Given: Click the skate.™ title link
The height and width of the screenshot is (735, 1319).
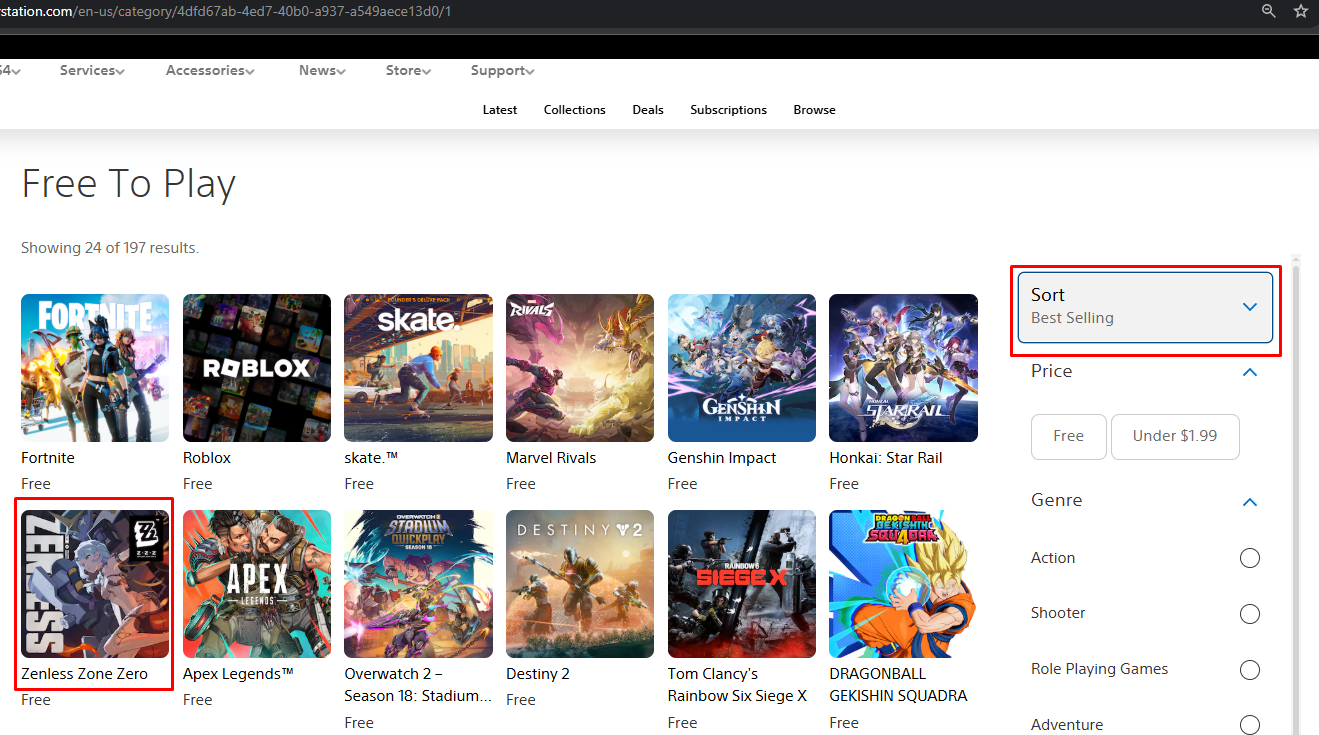Looking at the screenshot, I should point(371,458).
